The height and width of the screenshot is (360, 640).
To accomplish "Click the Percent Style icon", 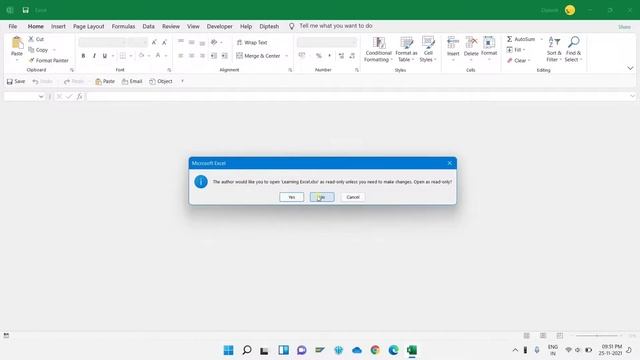I will coord(318,56).
